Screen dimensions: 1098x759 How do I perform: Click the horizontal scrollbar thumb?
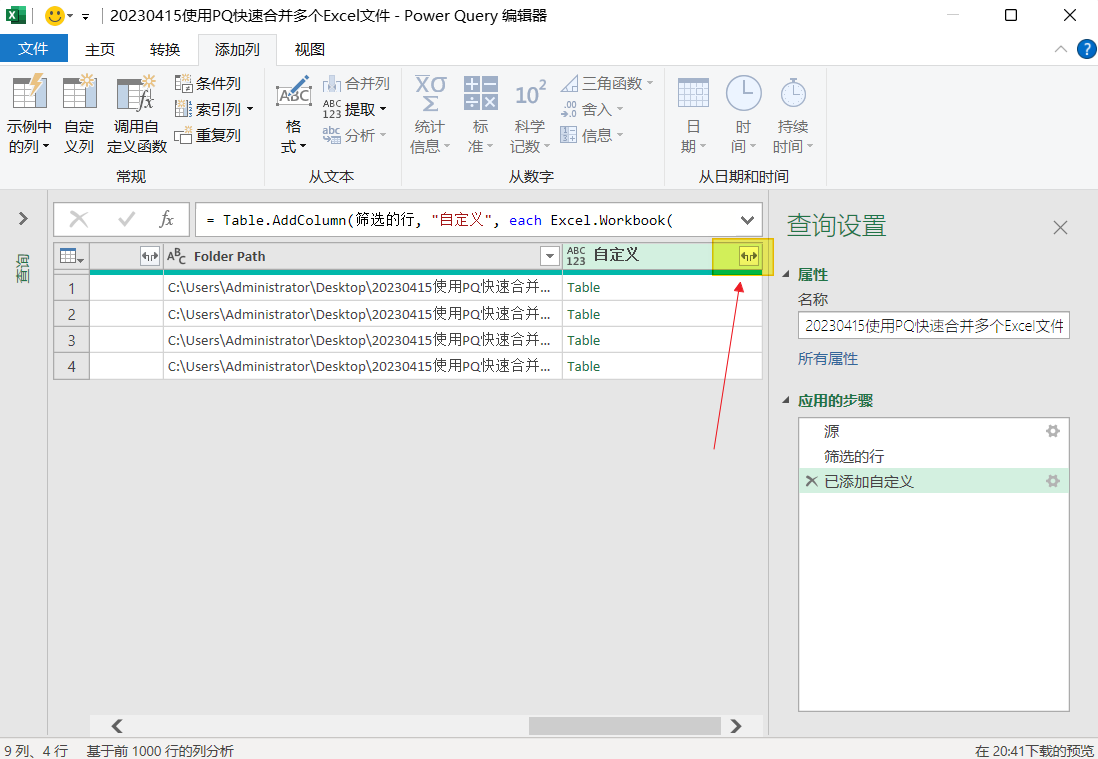(625, 725)
